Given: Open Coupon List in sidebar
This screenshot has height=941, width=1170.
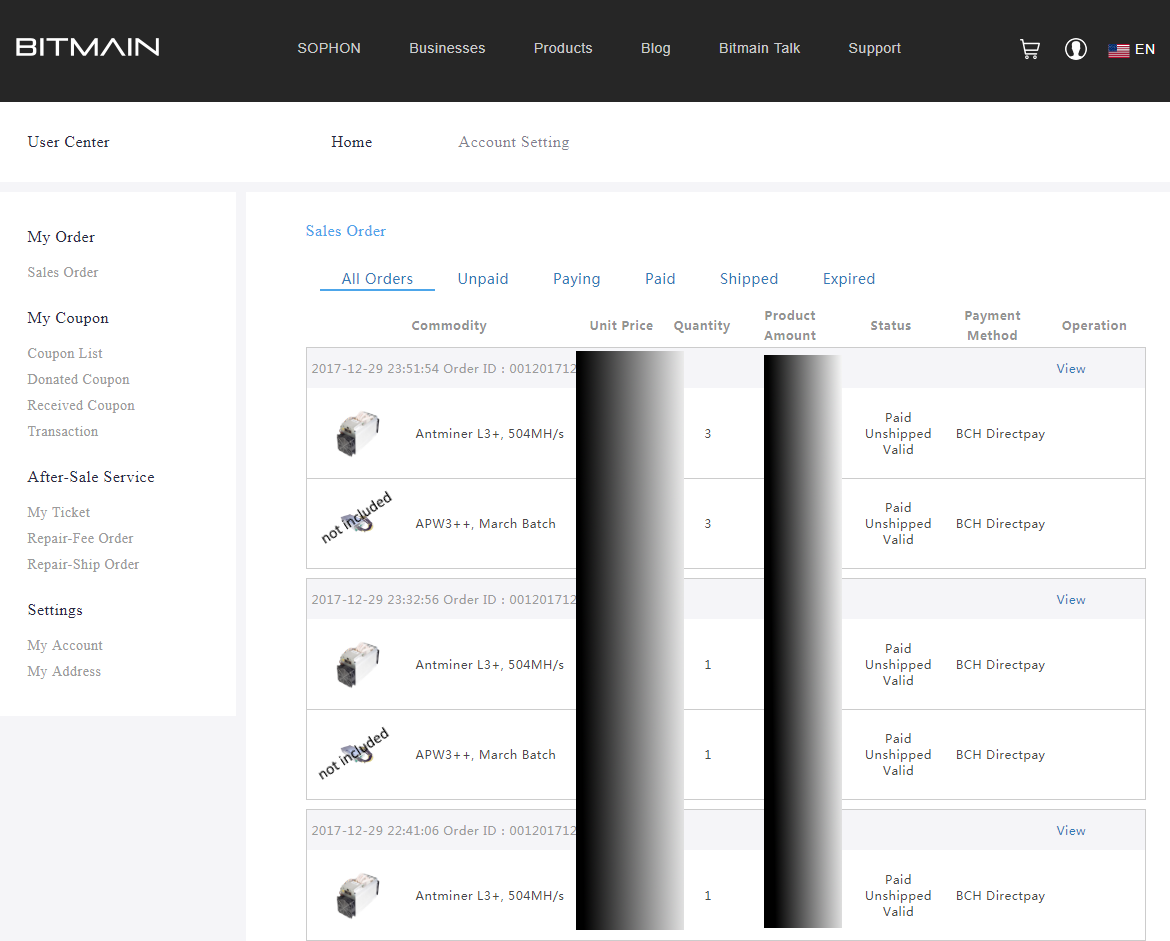Looking at the screenshot, I should click(x=65, y=354).
